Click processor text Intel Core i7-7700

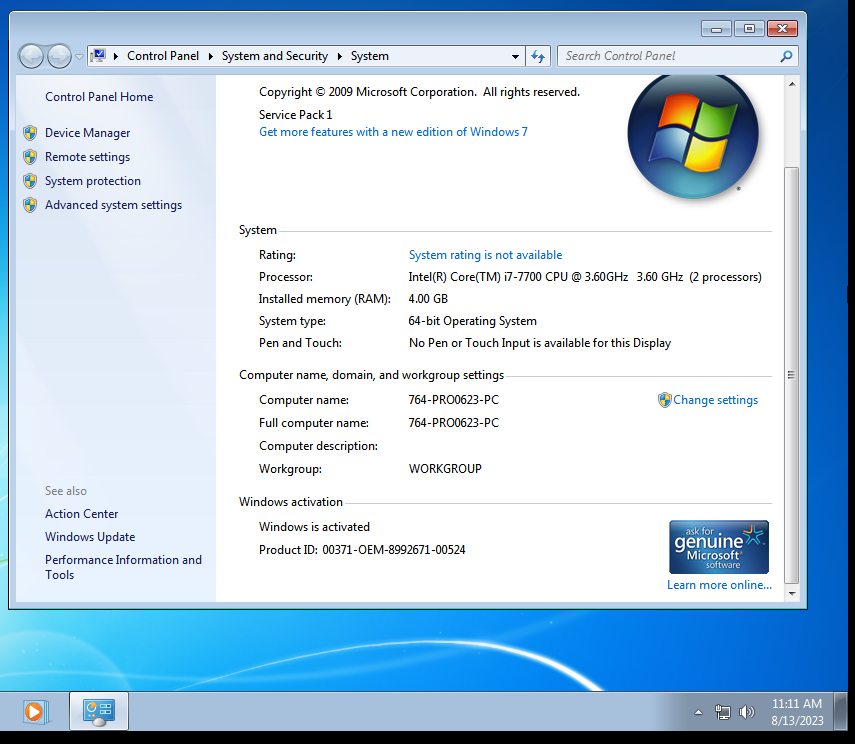(x=585, y=277)
